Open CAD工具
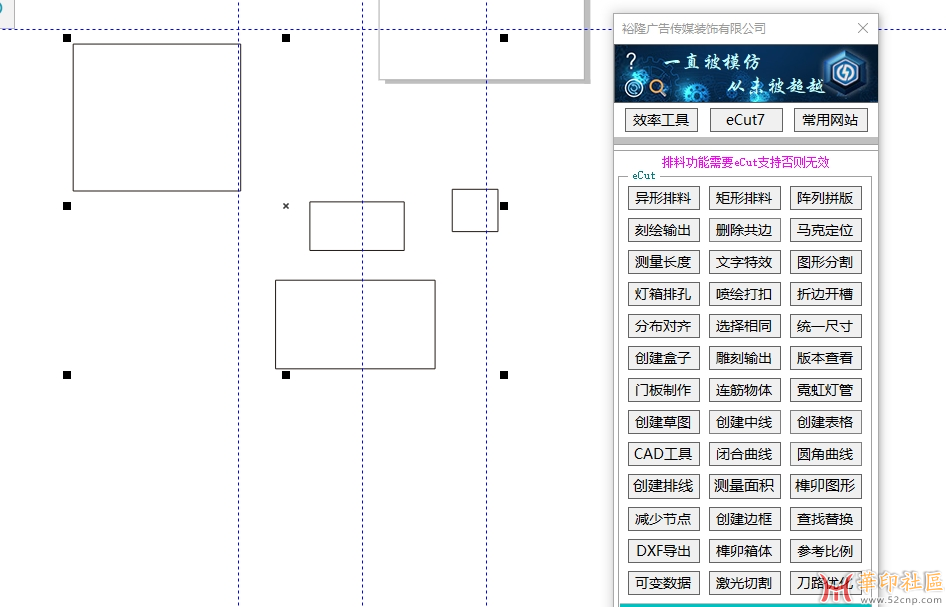 tap(663, 454)
